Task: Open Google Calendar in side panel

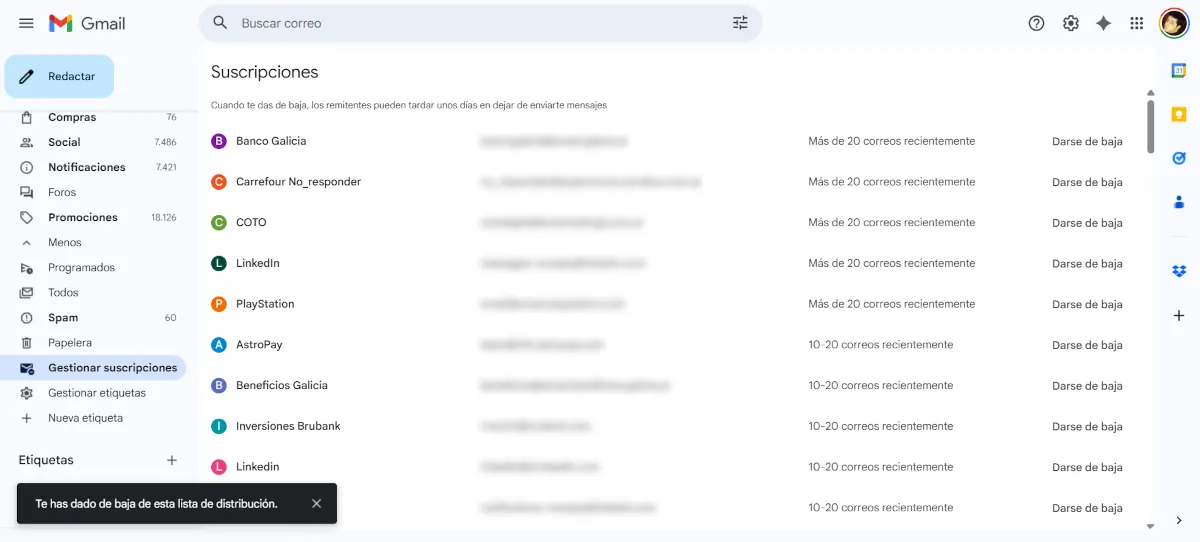Action: [1179, 71]
